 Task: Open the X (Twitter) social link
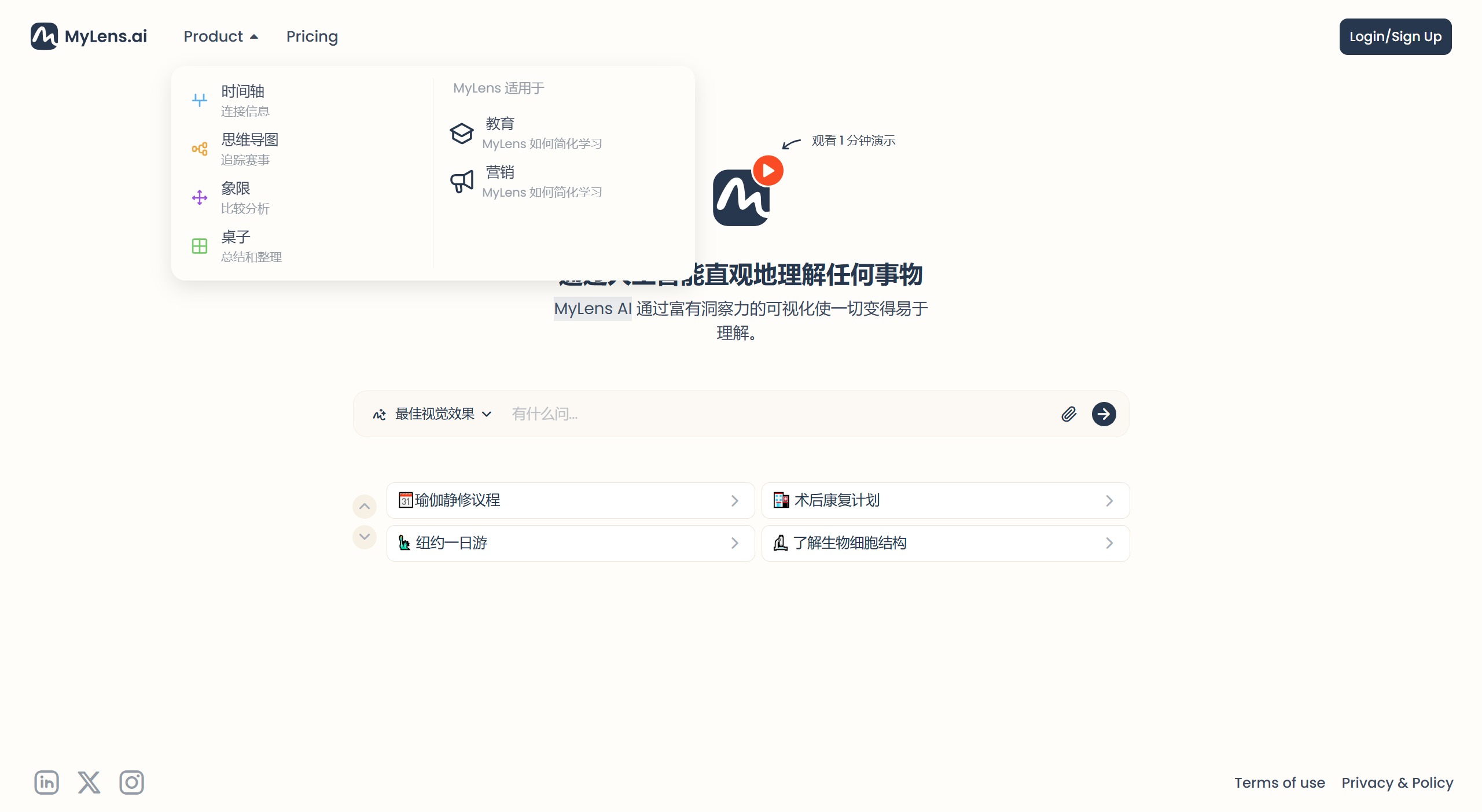coord(89,783)
